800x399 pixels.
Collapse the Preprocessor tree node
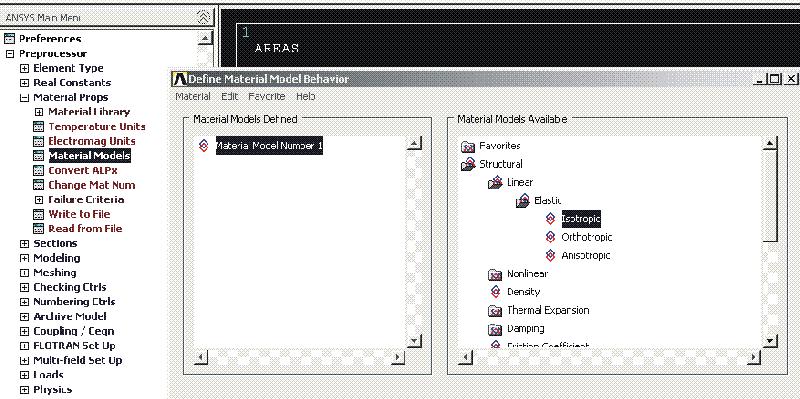point(10,54)
